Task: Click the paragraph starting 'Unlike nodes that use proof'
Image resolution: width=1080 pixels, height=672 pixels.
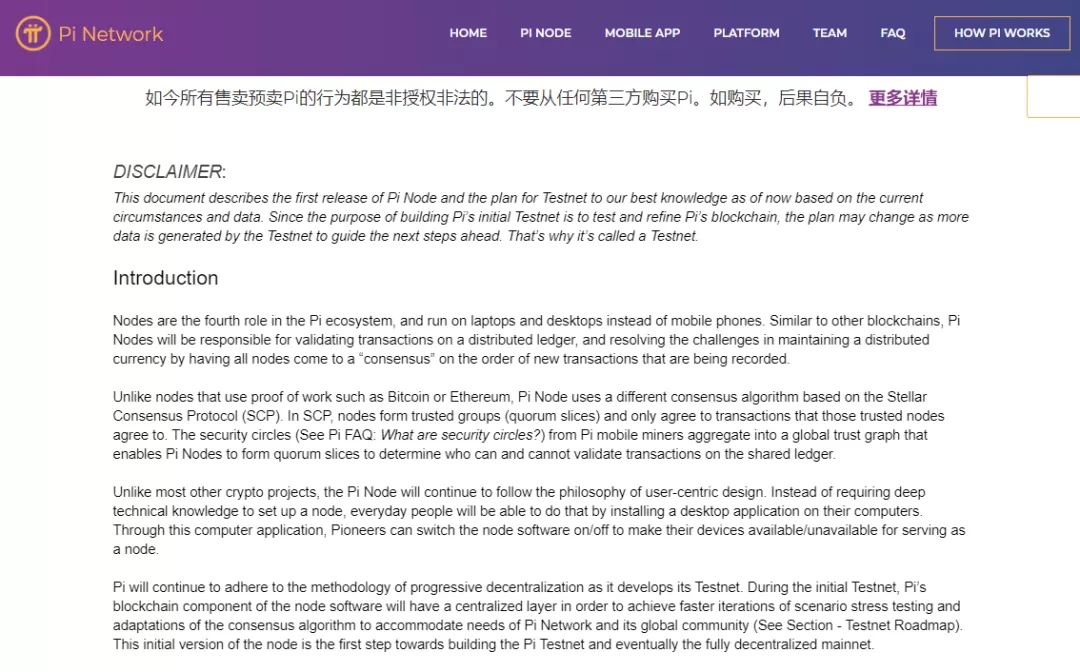Action: pos(528,426)
